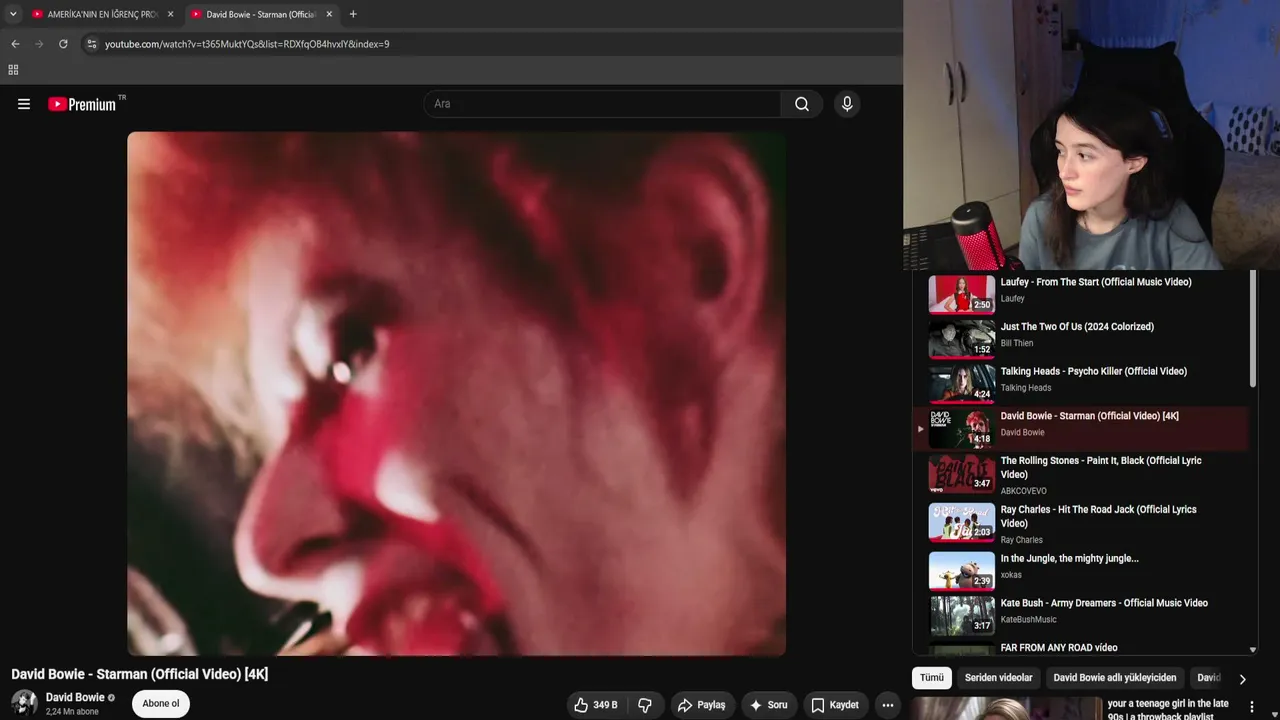Click the search magnifier button
Image resolution: width=1280 pixels, height=720 pixels.
(802, 104)
